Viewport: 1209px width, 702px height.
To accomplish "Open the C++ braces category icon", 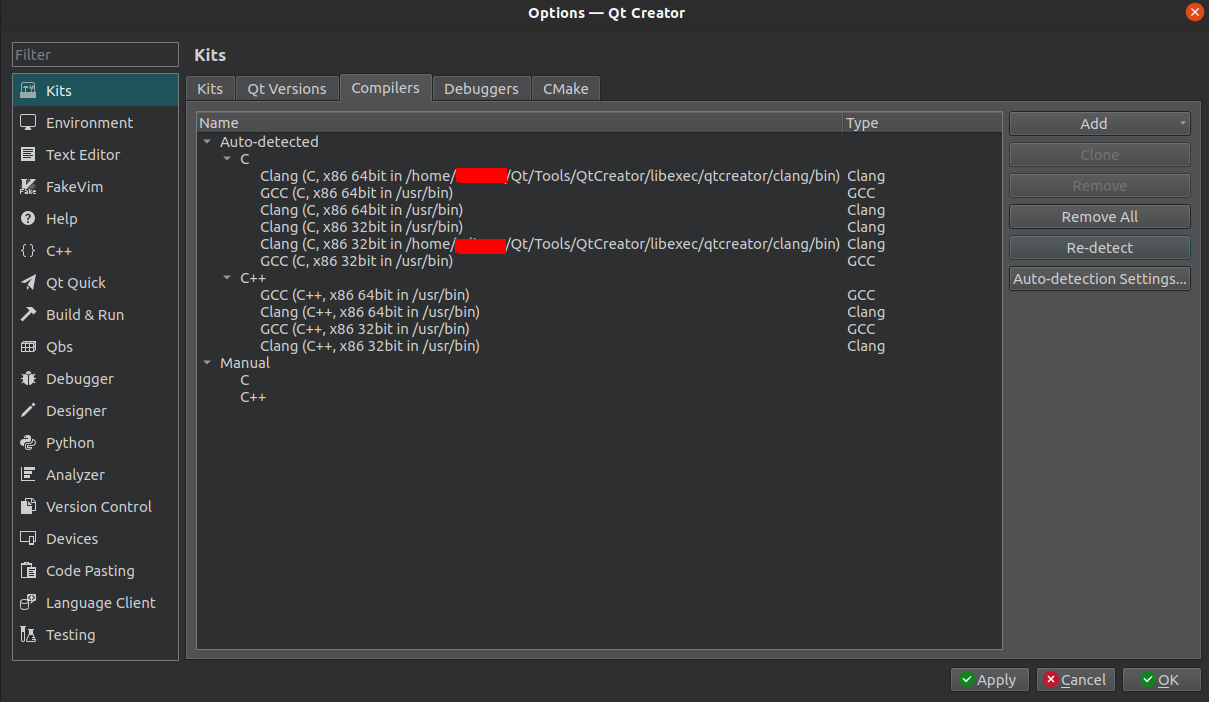I will (x=28, y=251).
